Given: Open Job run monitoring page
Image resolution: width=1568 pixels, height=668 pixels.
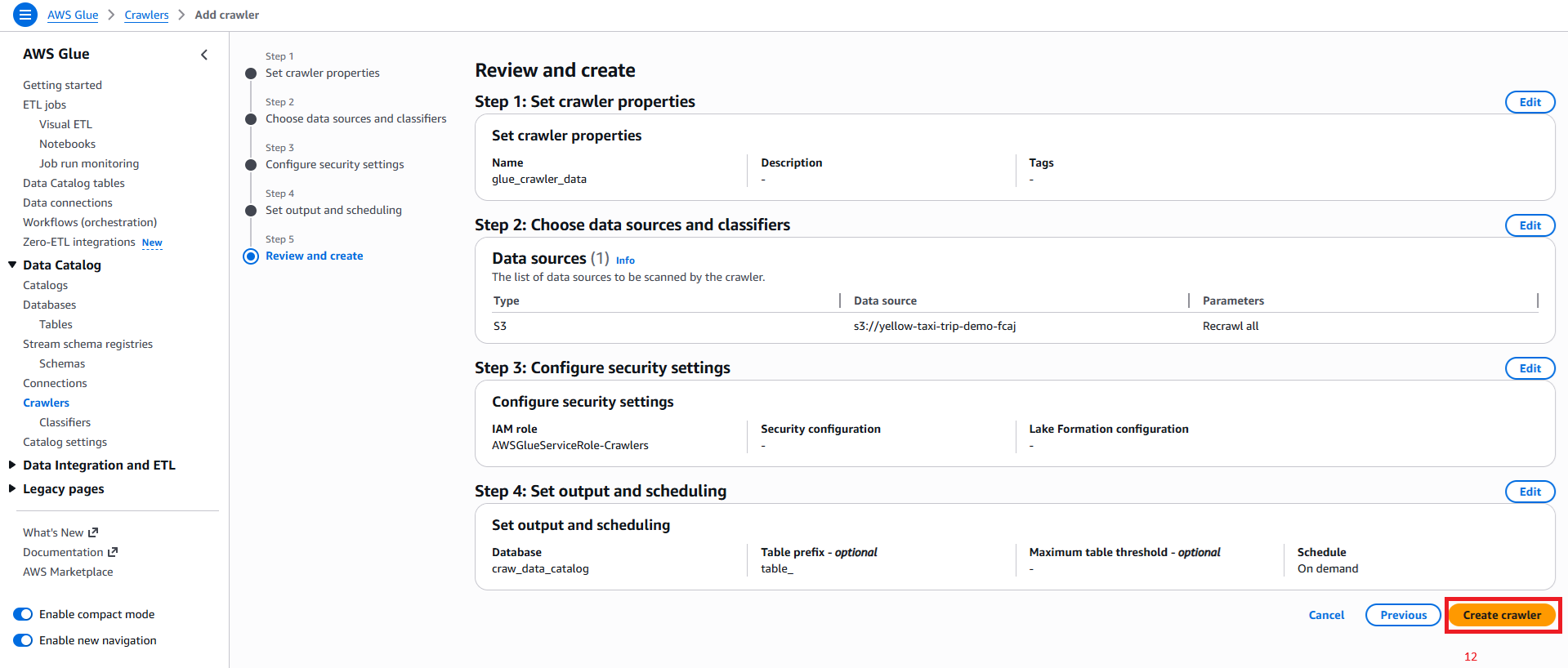Looking at the screenshot, I should [x=89, y=163].
